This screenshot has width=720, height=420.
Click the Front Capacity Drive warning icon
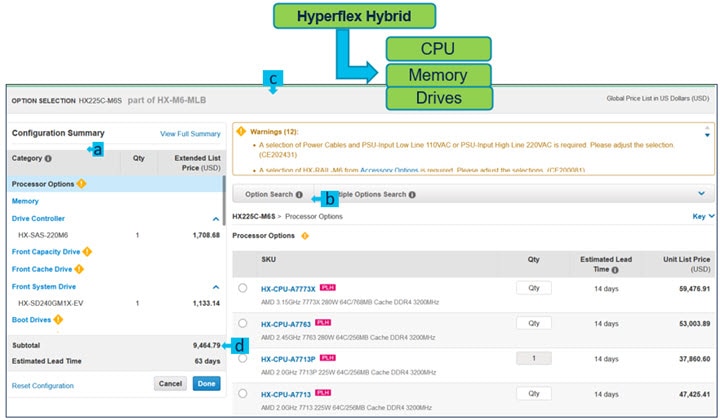(88, 252)
